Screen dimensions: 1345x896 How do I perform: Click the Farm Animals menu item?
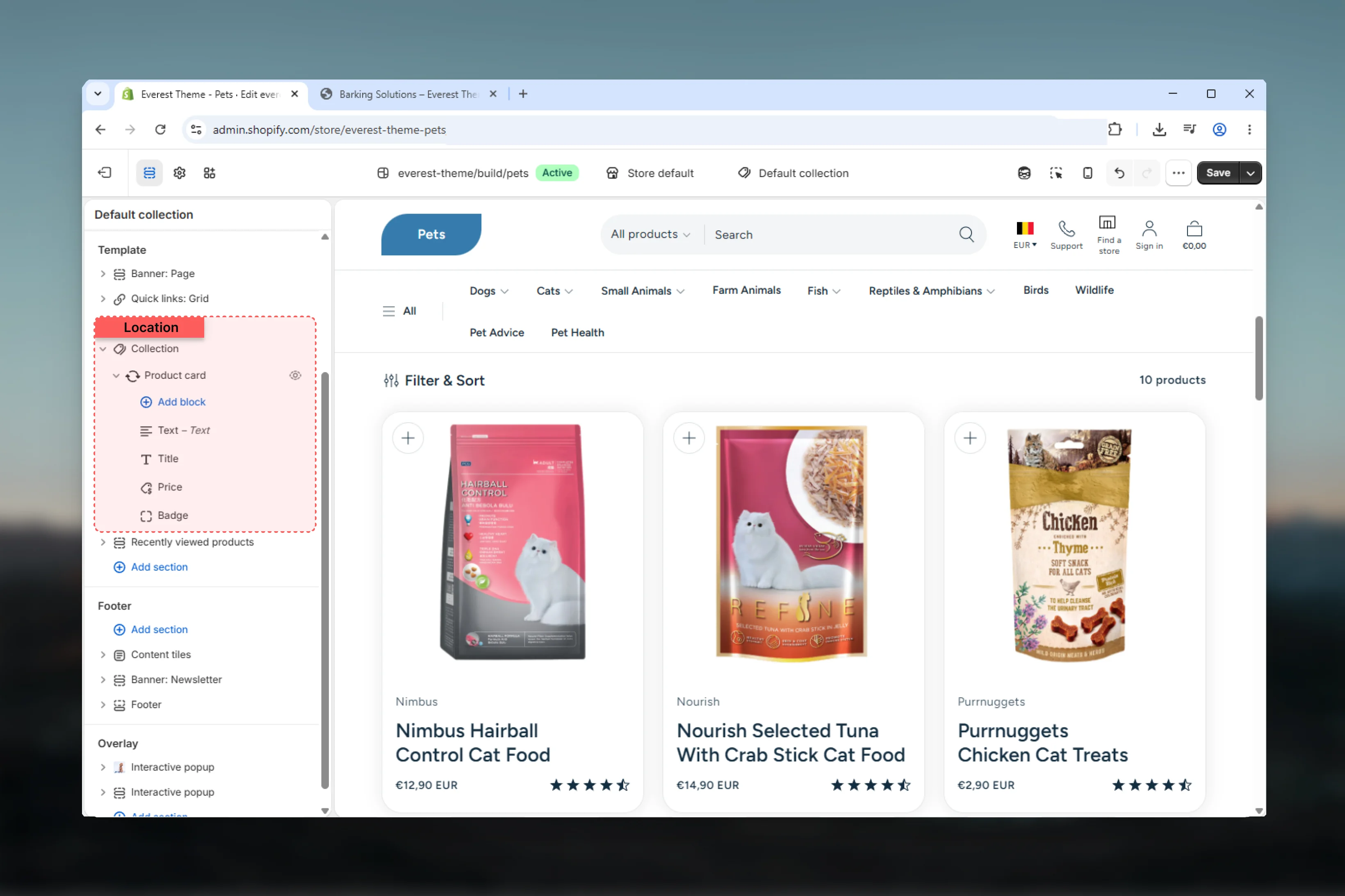coord(746,290)
